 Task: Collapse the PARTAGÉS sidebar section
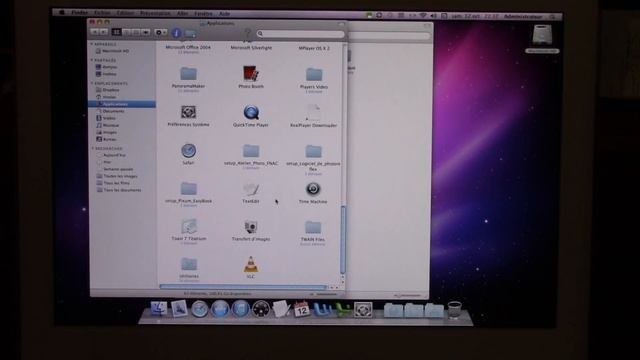click(92, 60)
